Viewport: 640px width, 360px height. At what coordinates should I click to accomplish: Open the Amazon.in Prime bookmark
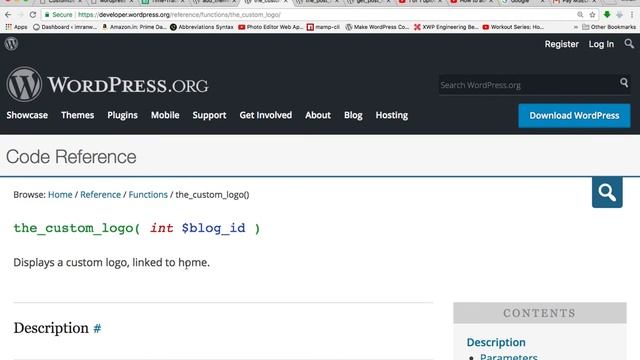point(134,27)
